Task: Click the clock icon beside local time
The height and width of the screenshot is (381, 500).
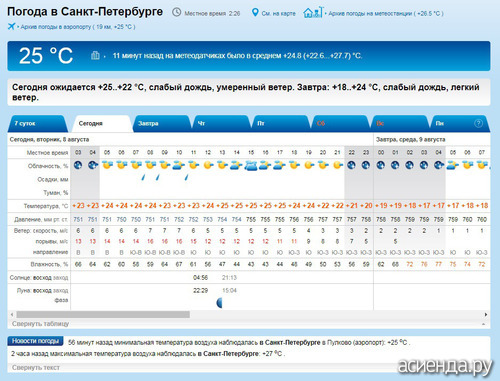Action: coord(176,13)
